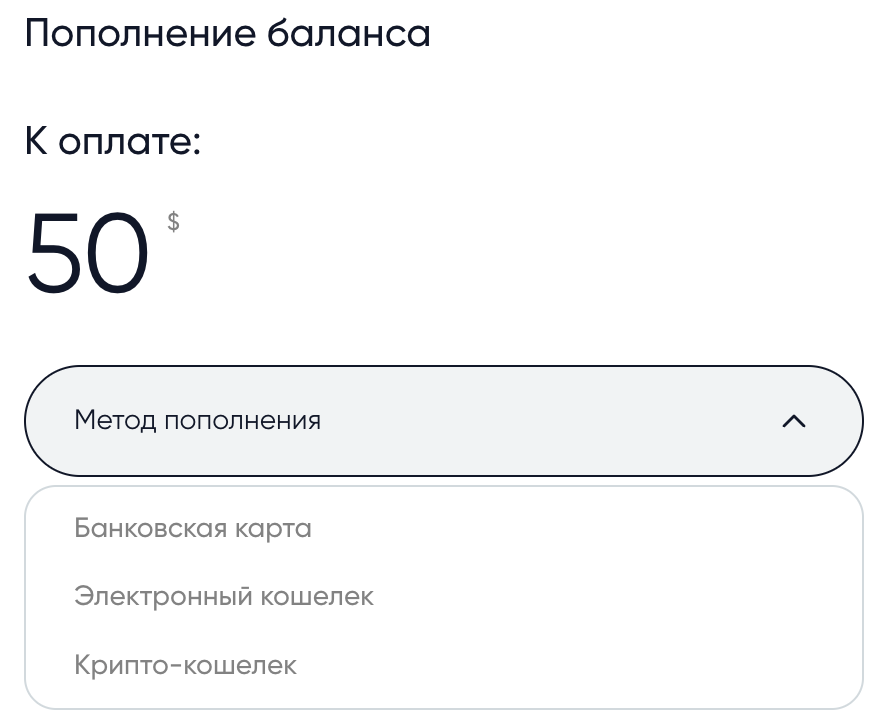
Task: Pick the Крипто-кошелек option
Action: click(185, 665)
